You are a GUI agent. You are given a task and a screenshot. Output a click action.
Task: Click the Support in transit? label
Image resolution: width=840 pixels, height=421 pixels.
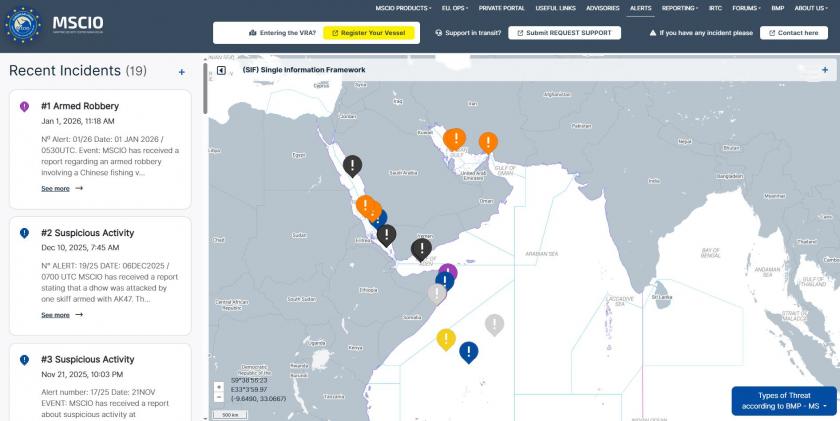click(473, 33)
